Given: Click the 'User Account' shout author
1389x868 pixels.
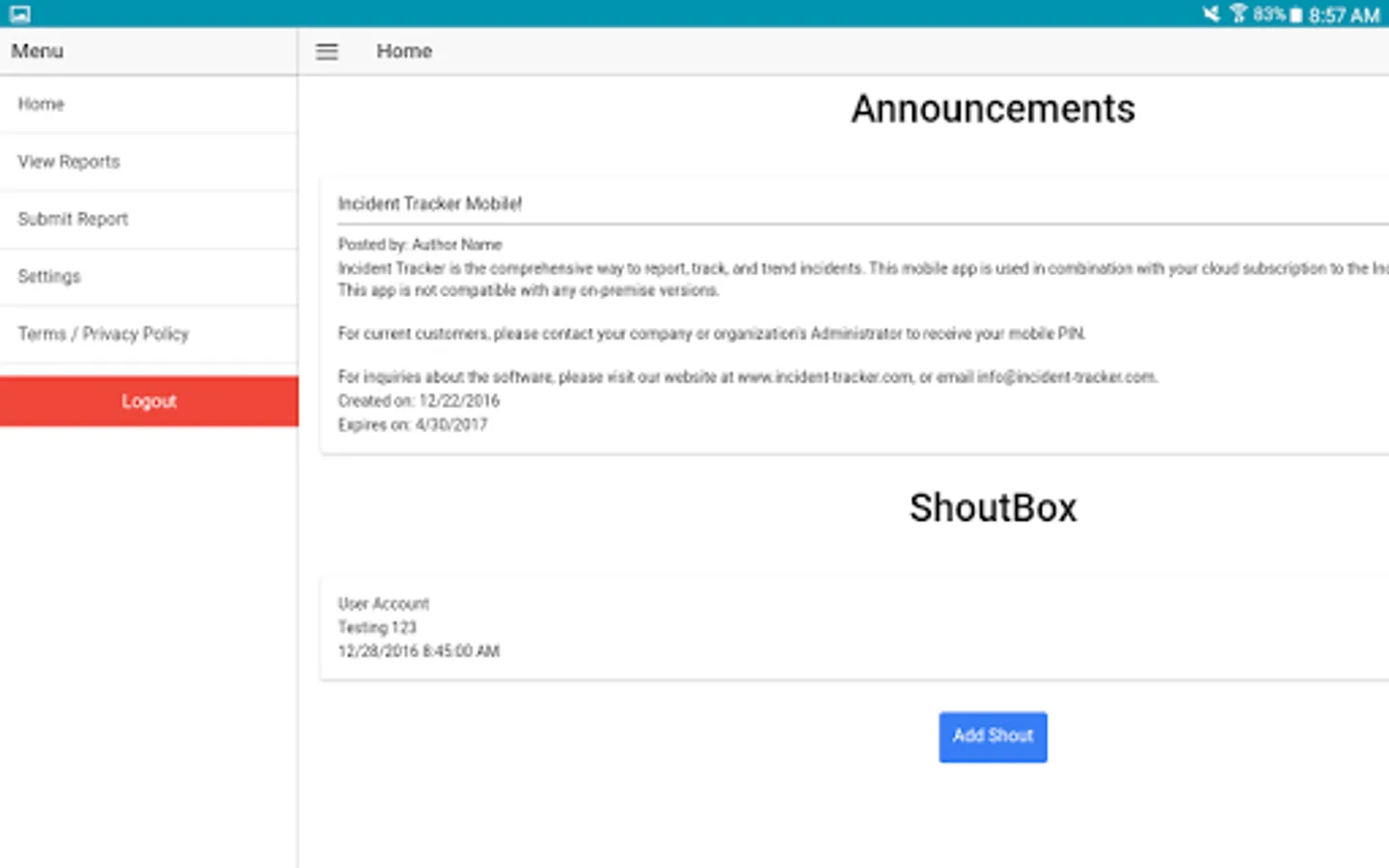Looking at the screenshot, I should pyautogui.click(x=383, y=604).
